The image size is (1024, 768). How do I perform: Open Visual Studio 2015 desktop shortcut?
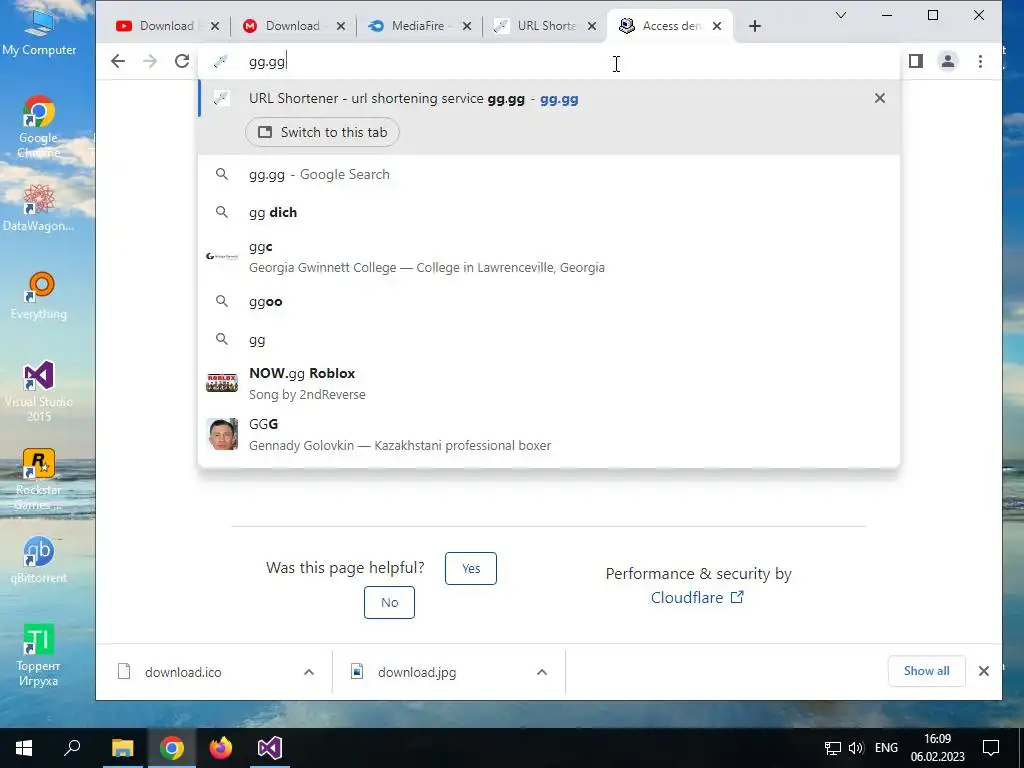[39, 391]
